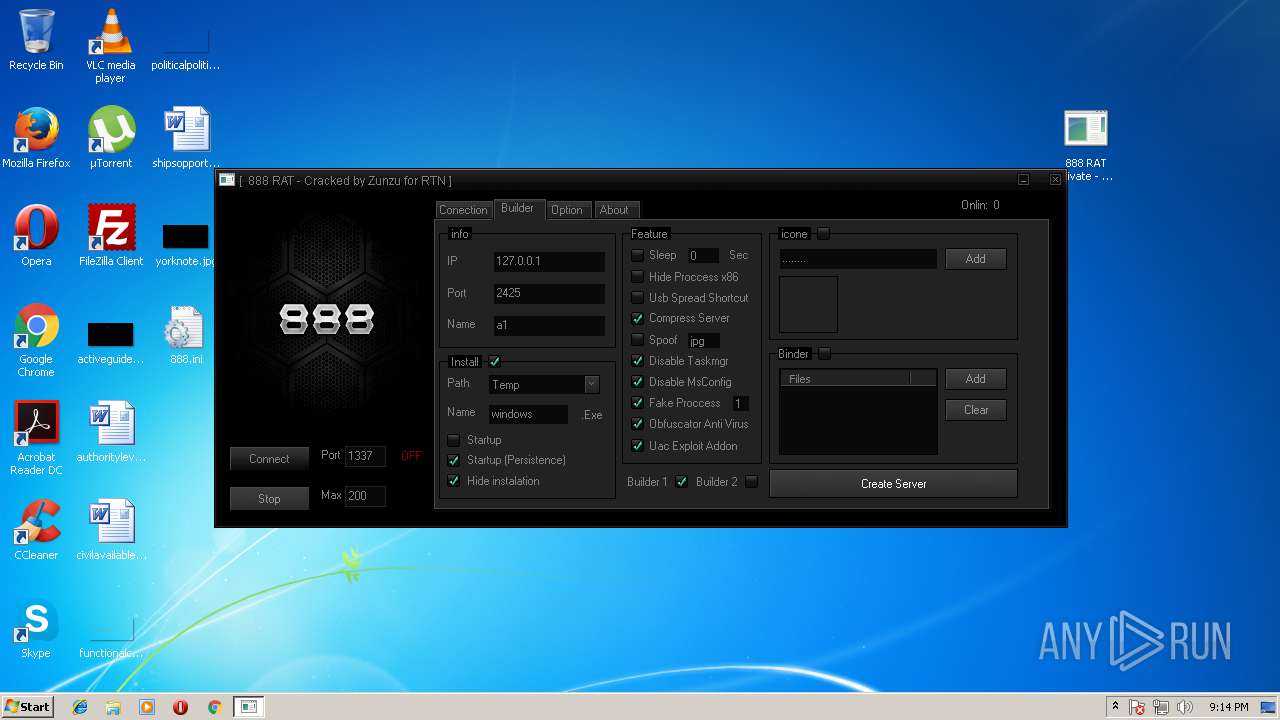
Task: Select the FileZilla Client shortcut
Action: tap(111, 236)
